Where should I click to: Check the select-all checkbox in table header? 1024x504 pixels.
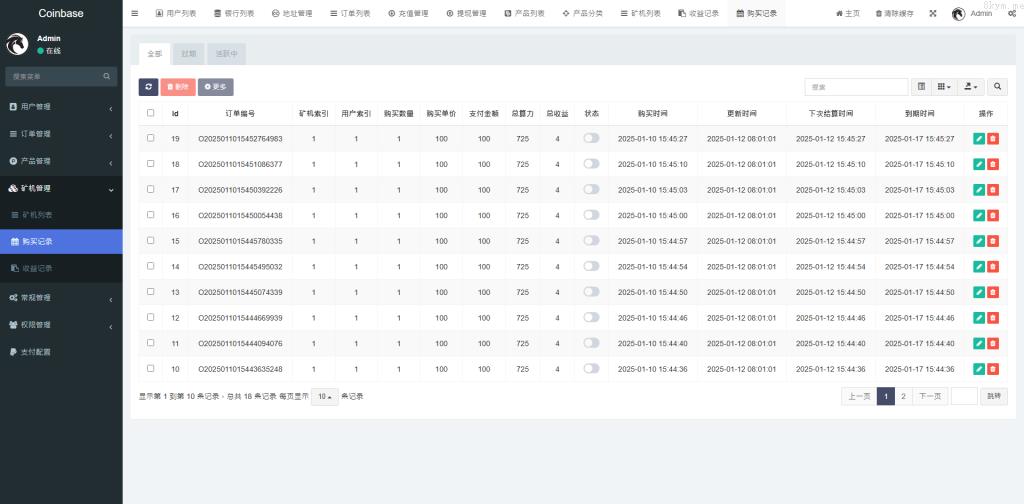click(151, 113)
